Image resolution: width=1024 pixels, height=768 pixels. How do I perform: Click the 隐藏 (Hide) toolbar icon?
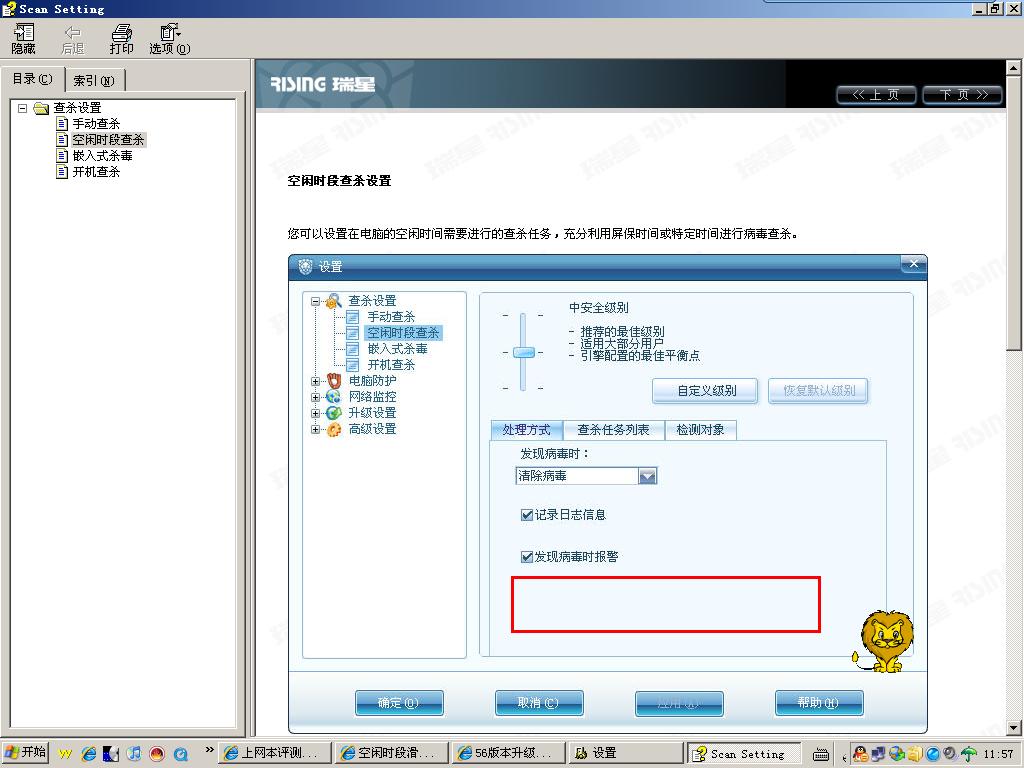point(24,39)
